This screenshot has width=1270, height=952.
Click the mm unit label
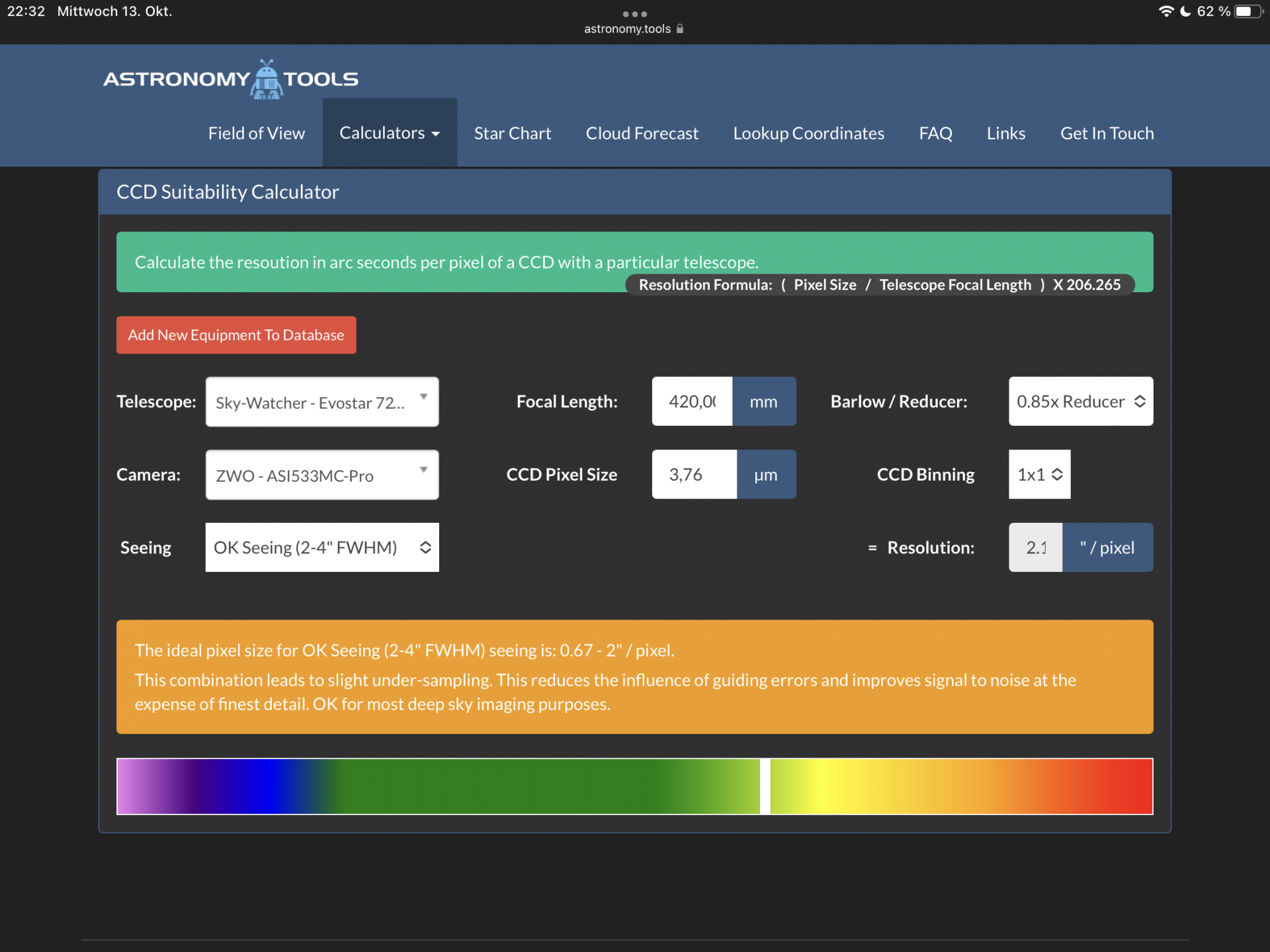764,401
